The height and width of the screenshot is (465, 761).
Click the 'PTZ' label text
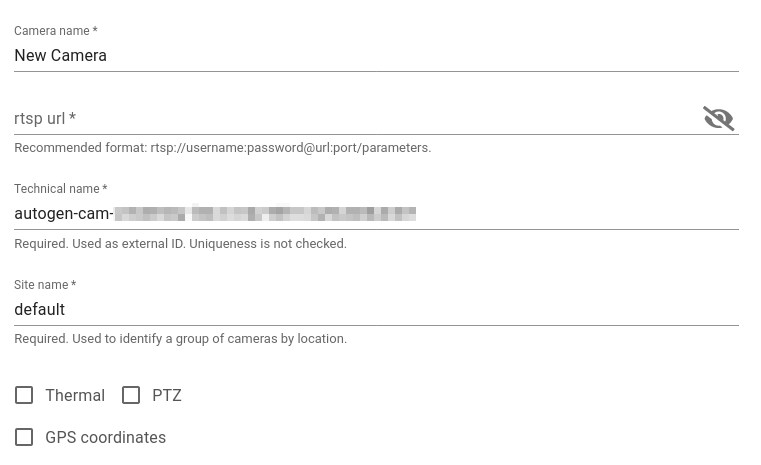[x=167, y=396]
